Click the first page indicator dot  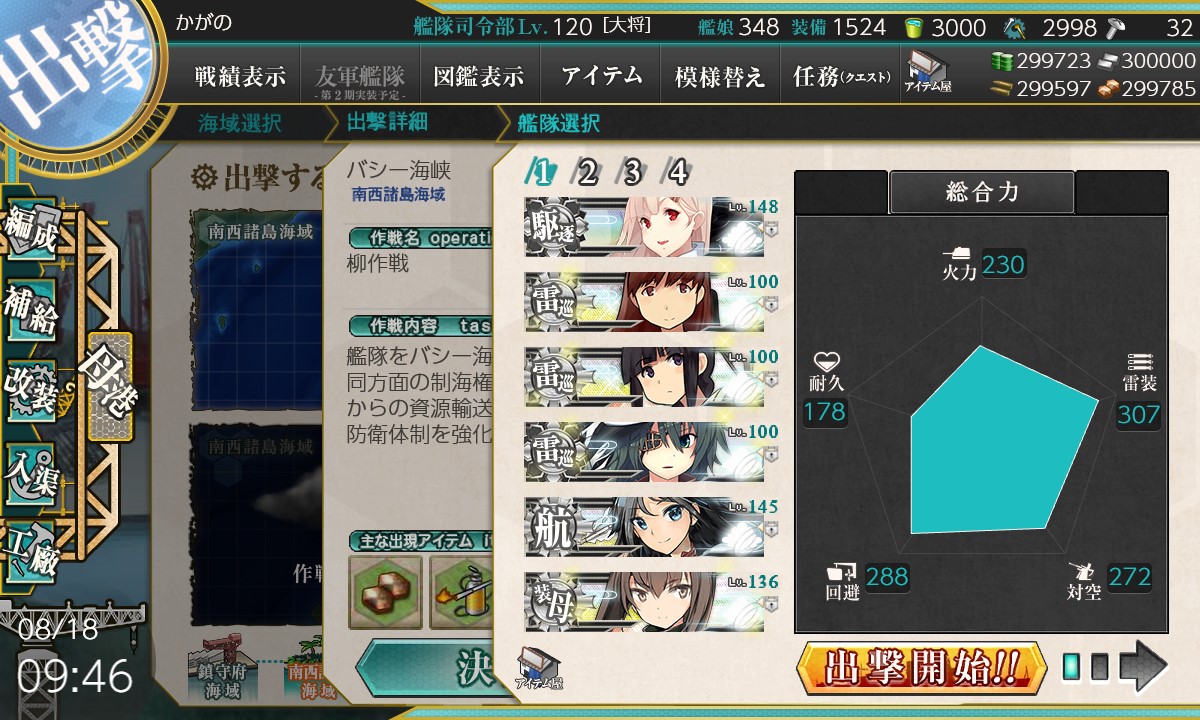pyautogui.click(x=1072, y=667)
